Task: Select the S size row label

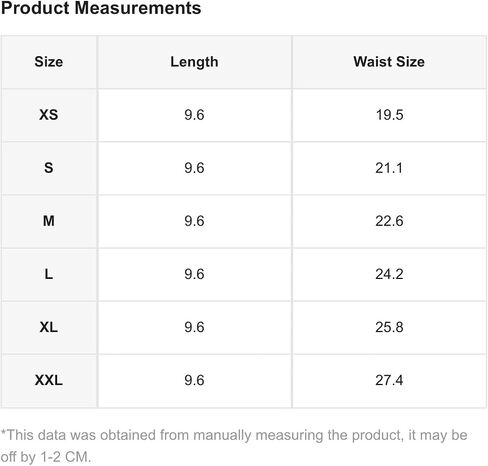Action: coord(49,168)
